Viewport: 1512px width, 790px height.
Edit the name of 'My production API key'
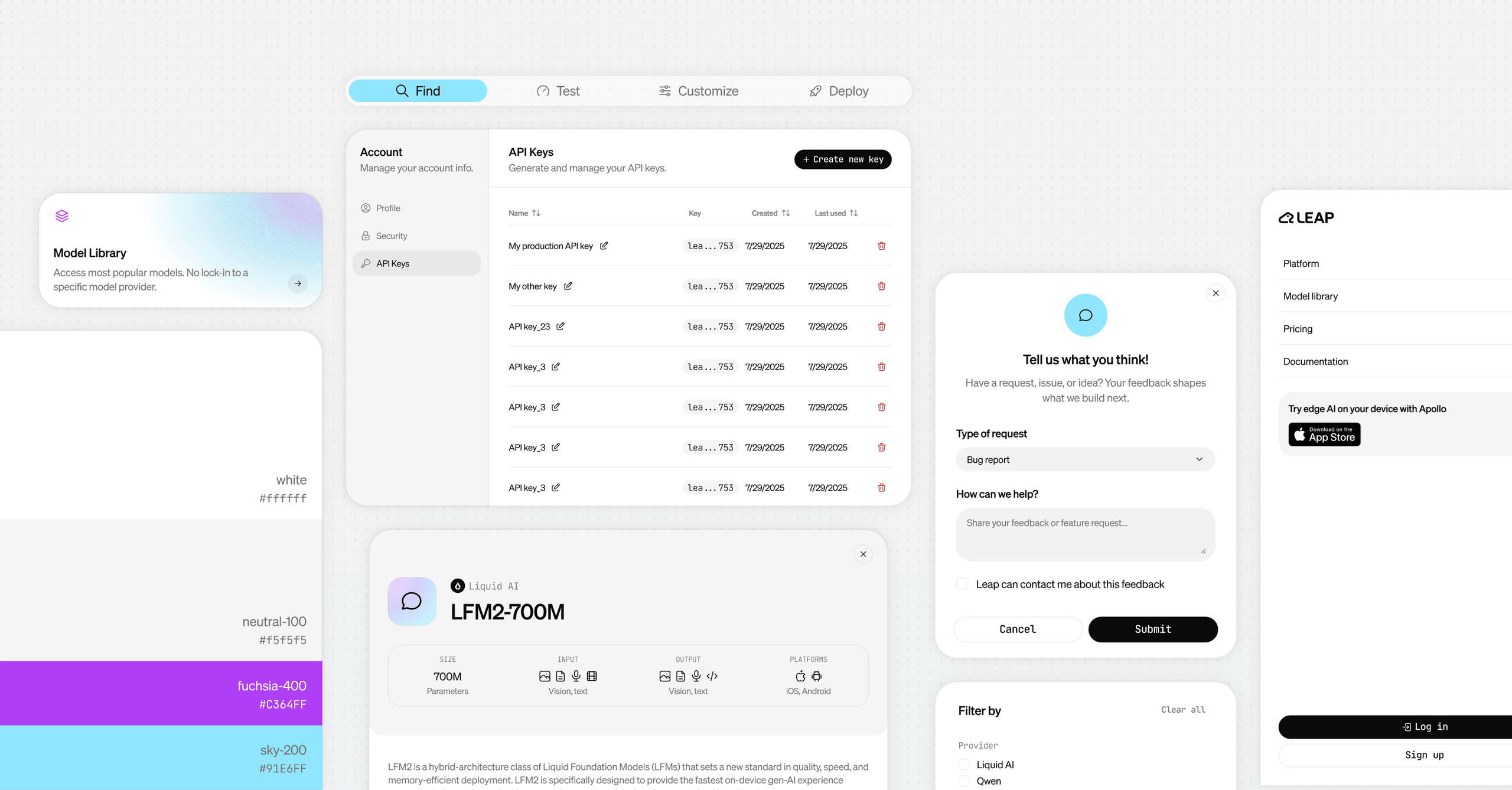pos(604,246)
